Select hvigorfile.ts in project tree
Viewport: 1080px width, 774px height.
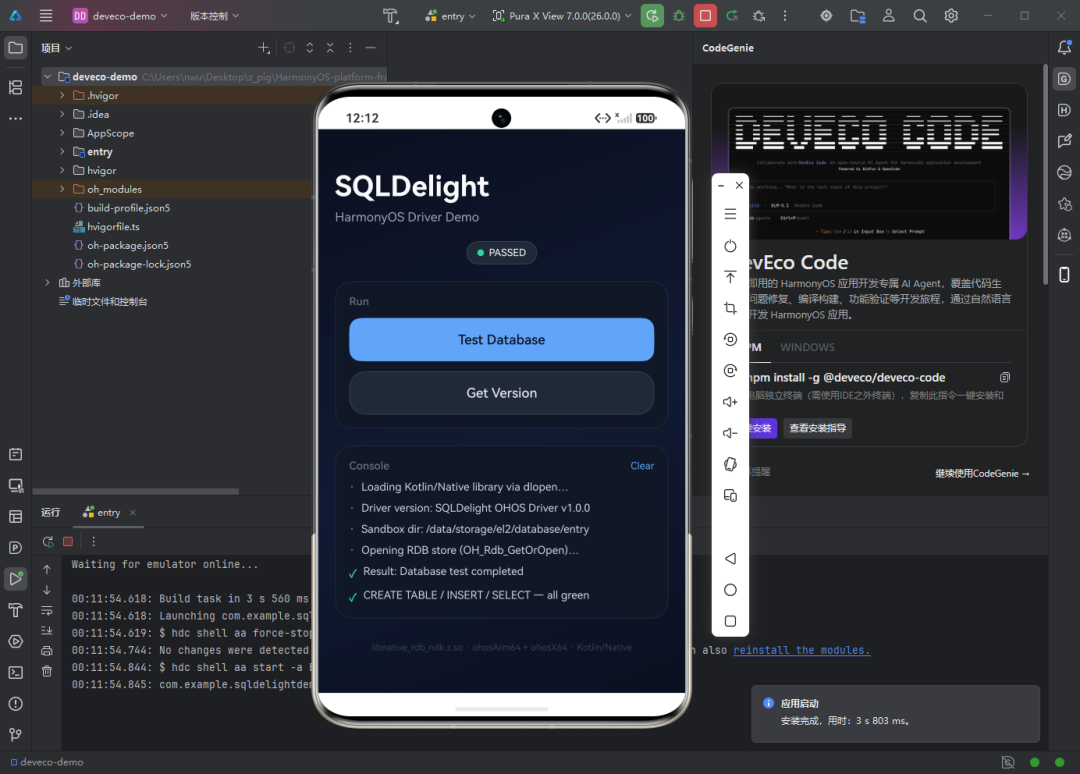tap(113, 227)
